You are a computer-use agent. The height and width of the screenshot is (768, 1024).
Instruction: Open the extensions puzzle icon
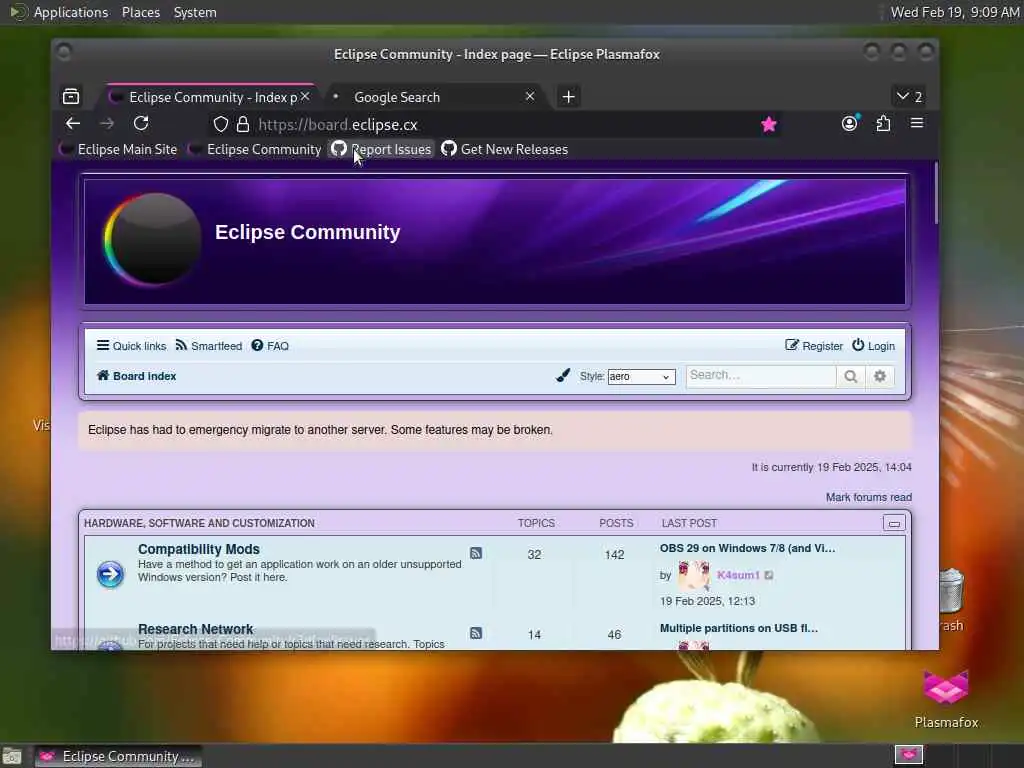click(x=883, y=123)
